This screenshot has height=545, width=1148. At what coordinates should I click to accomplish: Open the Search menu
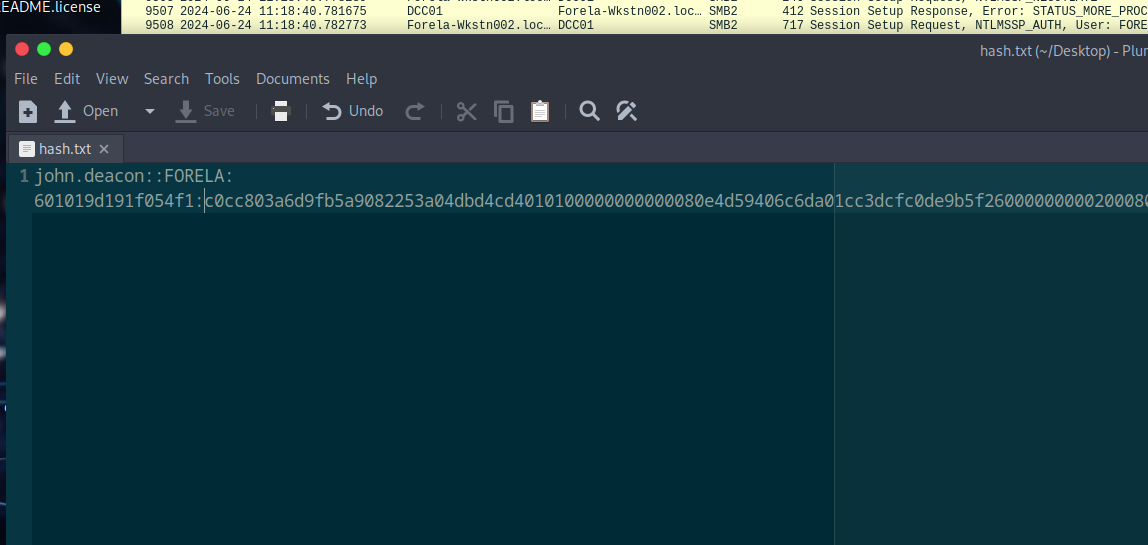[x=166, y=78]
